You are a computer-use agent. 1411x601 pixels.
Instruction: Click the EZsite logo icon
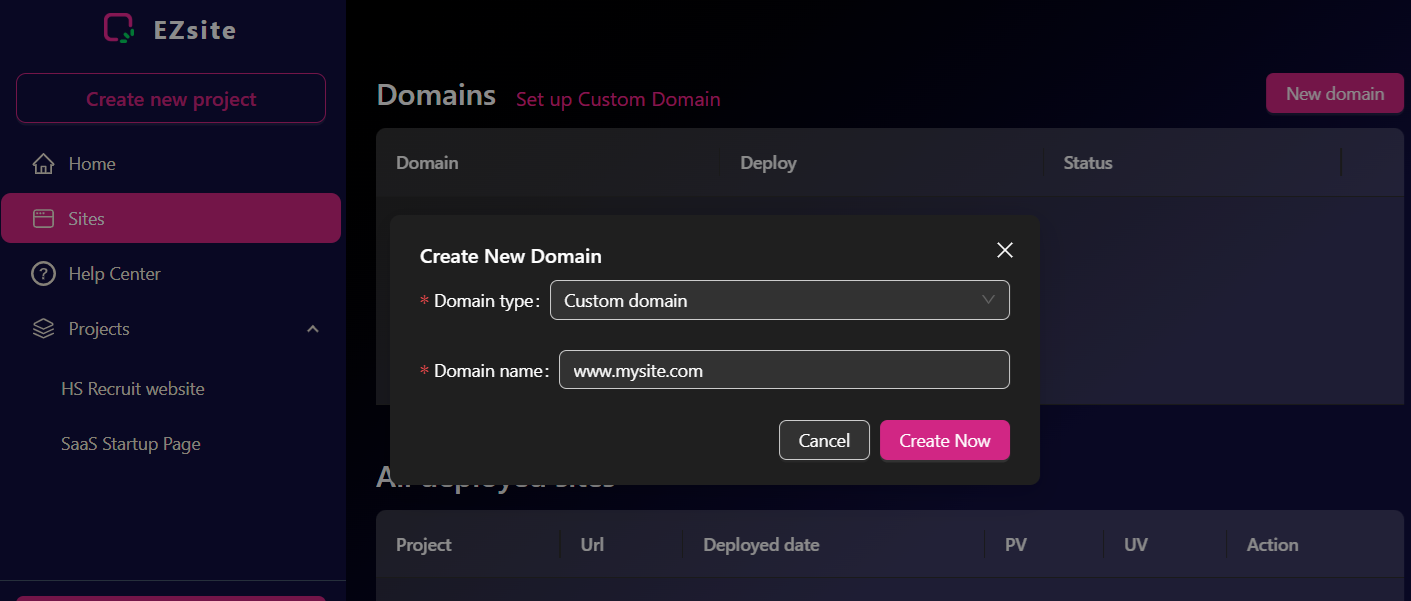pyautogui.click(x=119, y=29)
